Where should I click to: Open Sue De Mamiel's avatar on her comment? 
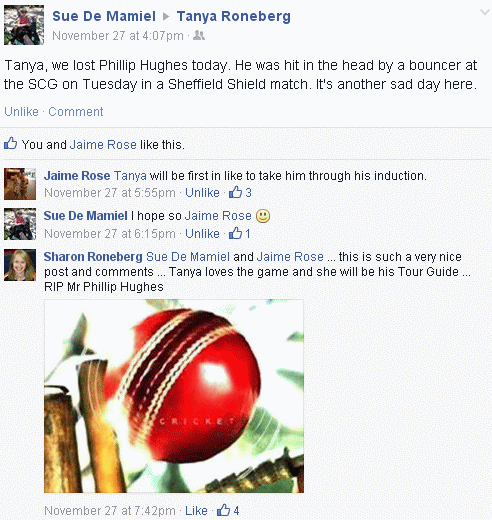[20, 224]
